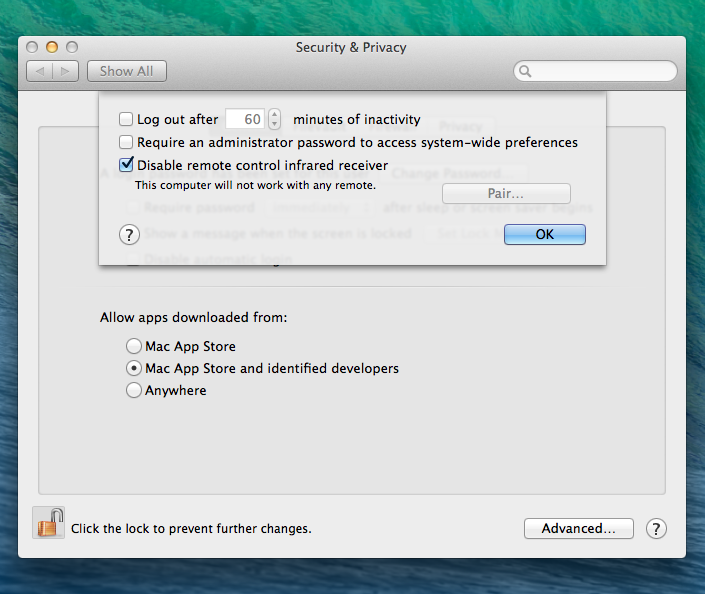This screenshot has width=705, height=594.
Task: Increase the logout minutes with stepper up arrow
Action: click(x=274, y=114)
